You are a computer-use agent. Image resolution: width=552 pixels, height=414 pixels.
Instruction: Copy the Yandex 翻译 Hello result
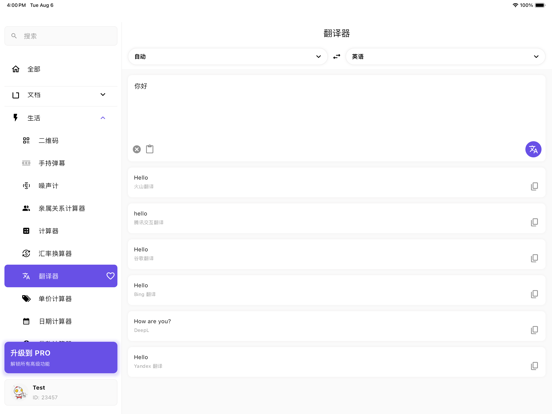[x=534, y=366]
